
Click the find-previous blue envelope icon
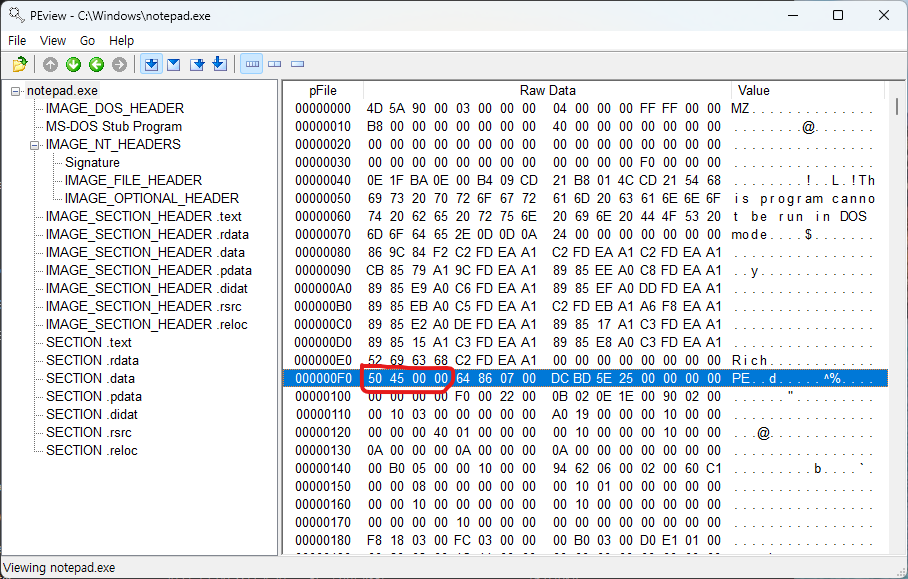tap(173, 64)
